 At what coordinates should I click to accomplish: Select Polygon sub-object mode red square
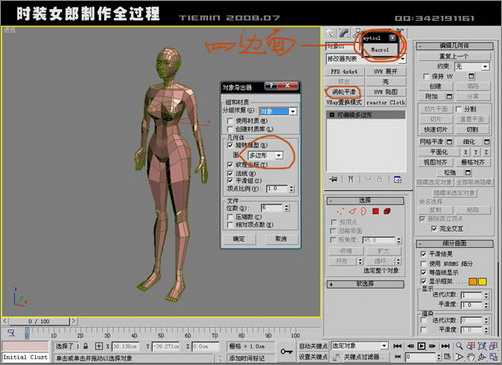click(376, 211)
